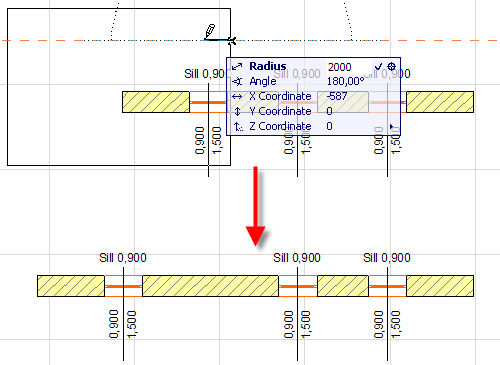Select the Radius value field showing 2000
The height and width of the screenshot is (365, 500).
(x=340, y=67)
